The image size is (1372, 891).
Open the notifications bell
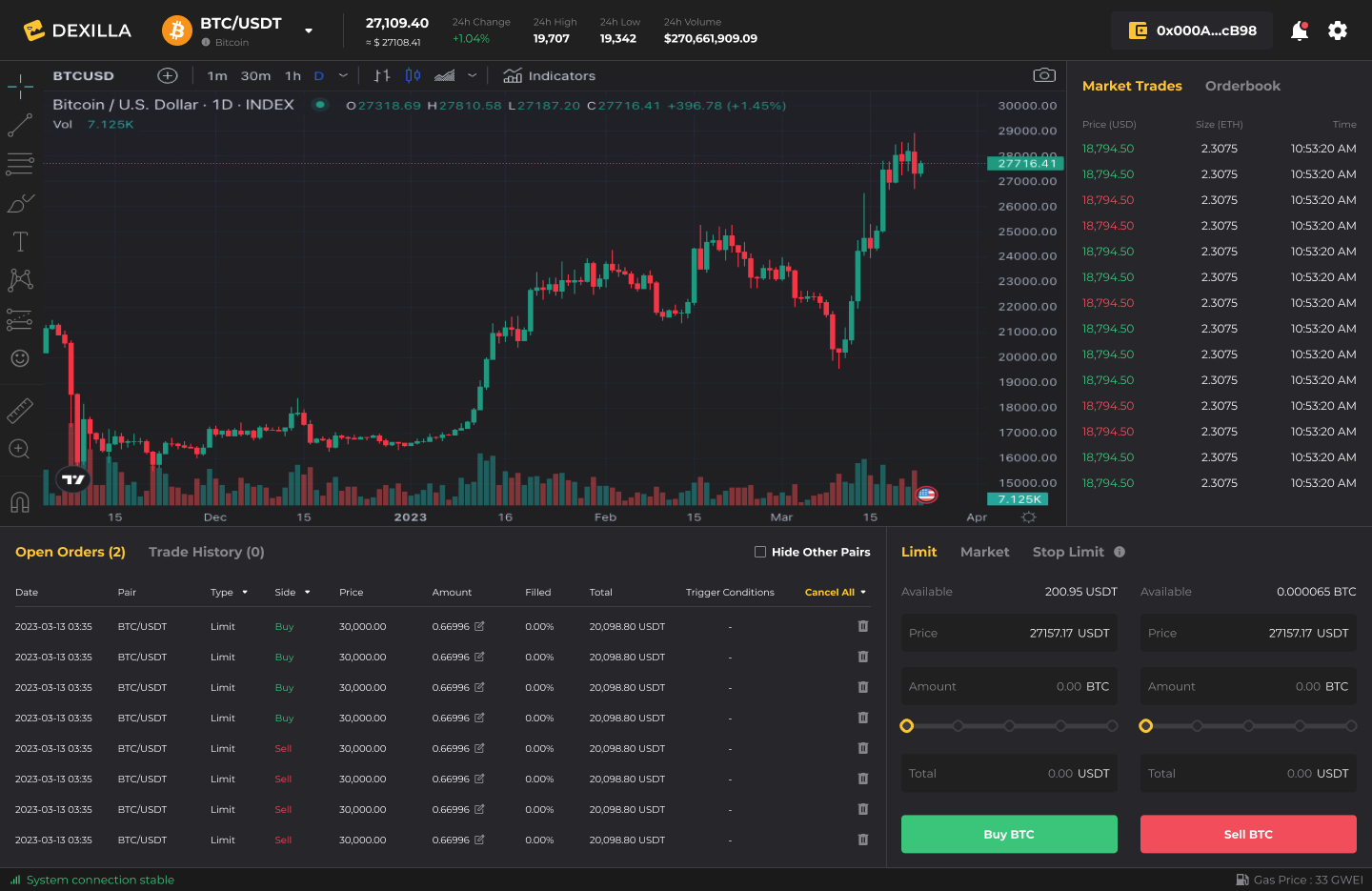point(1299,30)
